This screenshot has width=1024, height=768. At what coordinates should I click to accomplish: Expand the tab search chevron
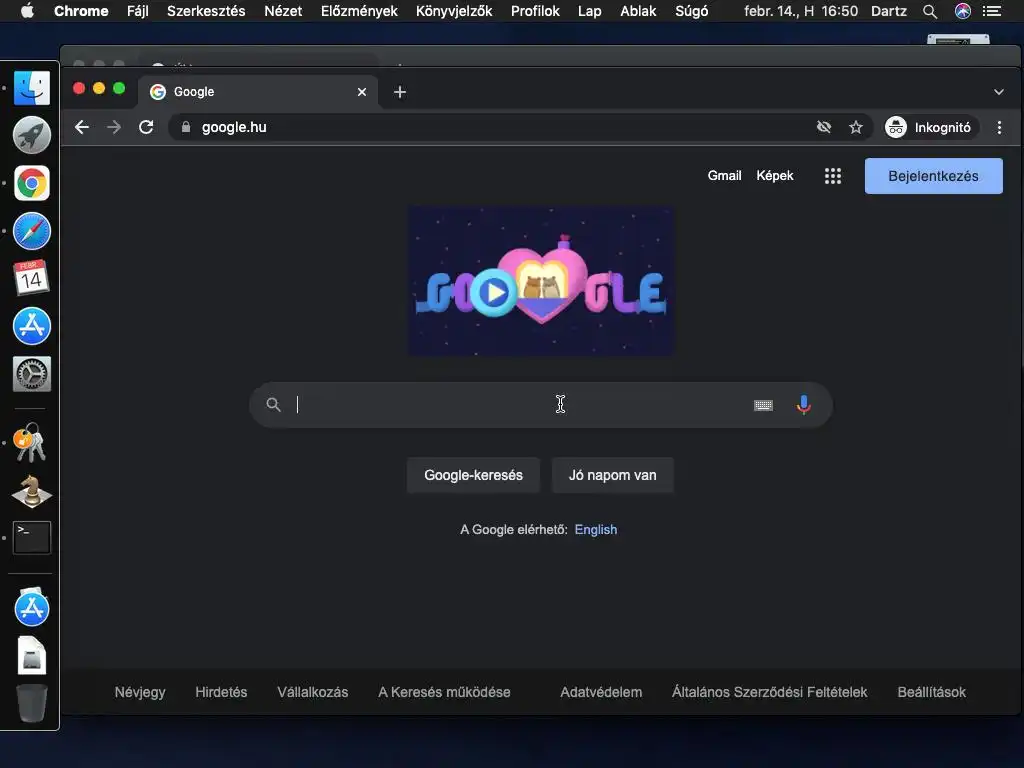click(999, 92)
